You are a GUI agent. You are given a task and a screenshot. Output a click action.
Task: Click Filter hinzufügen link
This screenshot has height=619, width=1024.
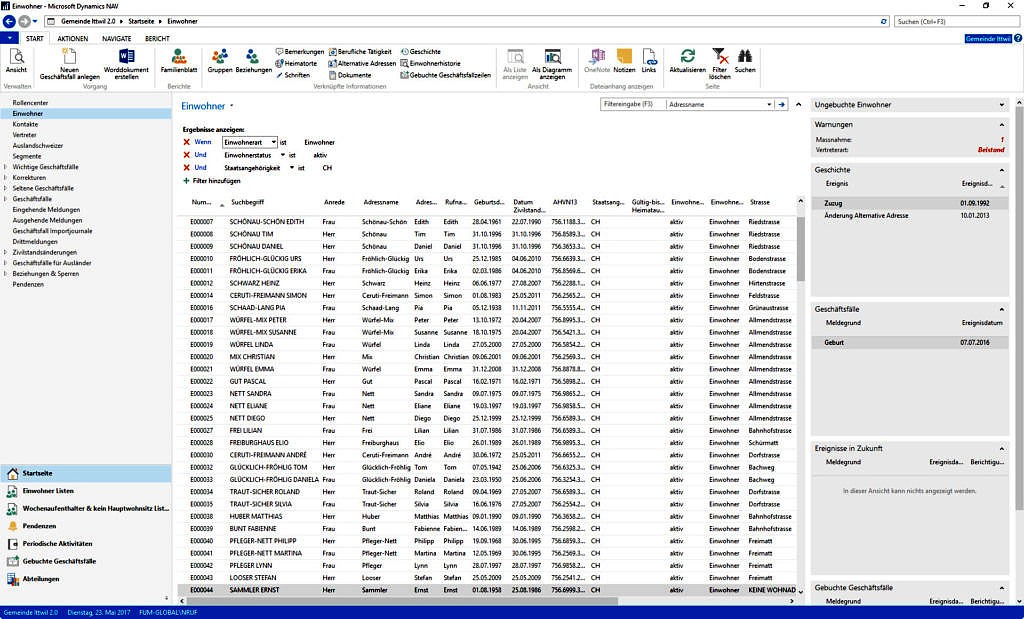pyautogui.click(x=212, y=181)
